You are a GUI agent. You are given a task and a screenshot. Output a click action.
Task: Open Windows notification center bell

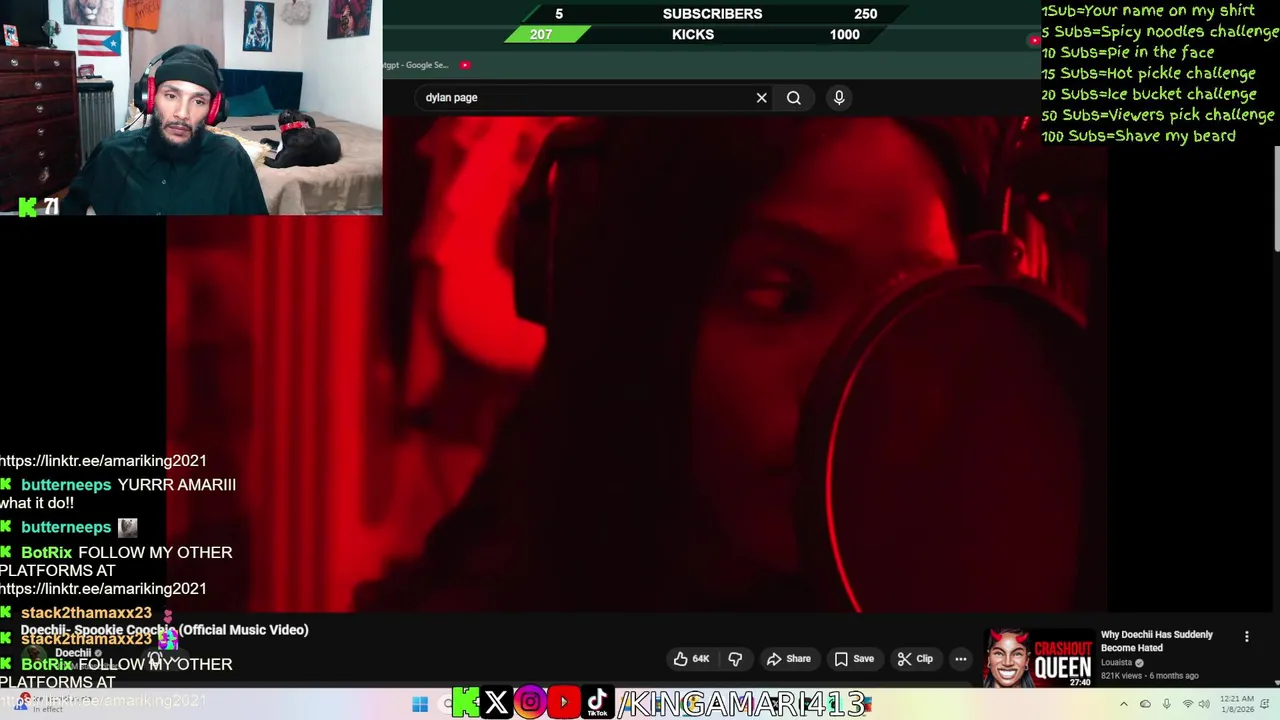(1265, 705)
